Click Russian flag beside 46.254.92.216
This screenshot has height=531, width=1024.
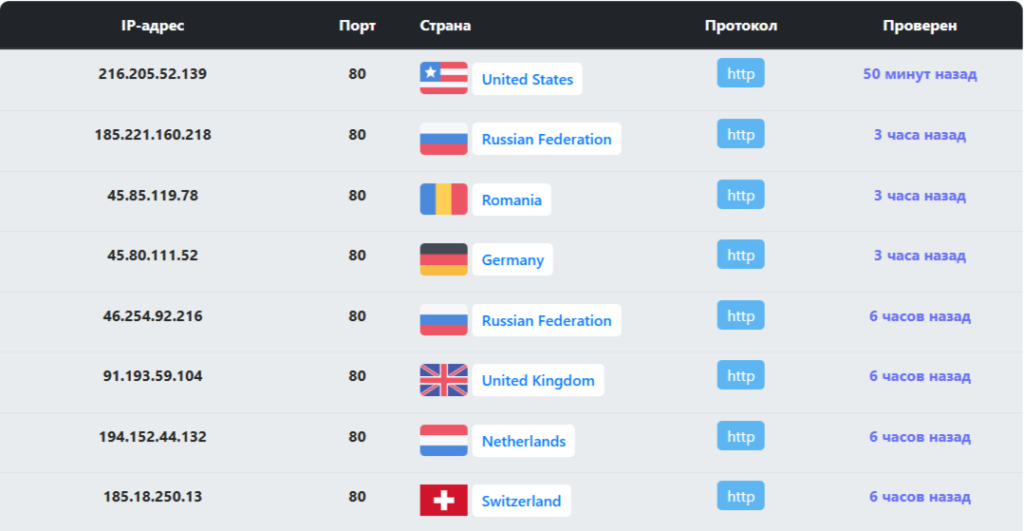coord(443,320)
